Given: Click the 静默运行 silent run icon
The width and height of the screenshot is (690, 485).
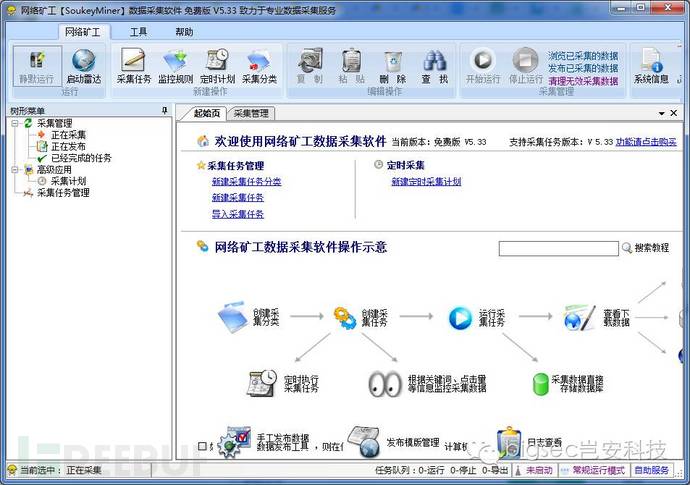Looking at the screenshot, I should pyautogui.click(x=37, y=61).
